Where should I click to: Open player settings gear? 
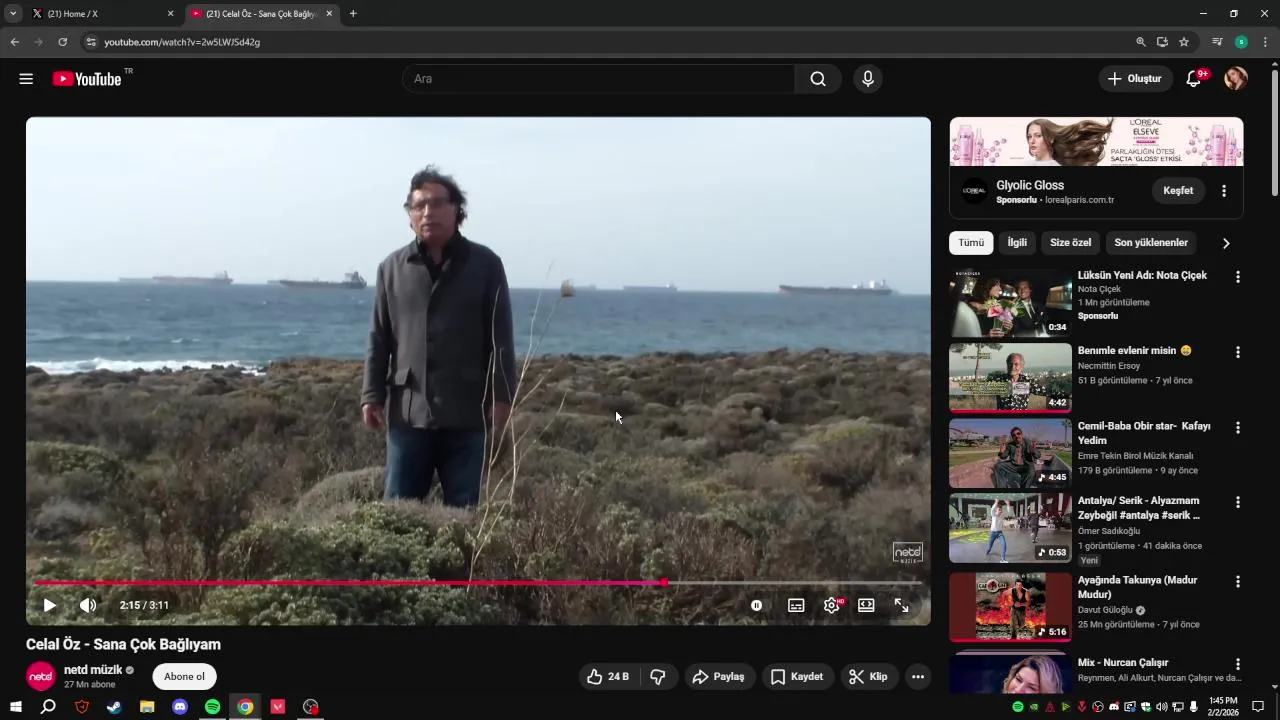[x=831, y=605]
